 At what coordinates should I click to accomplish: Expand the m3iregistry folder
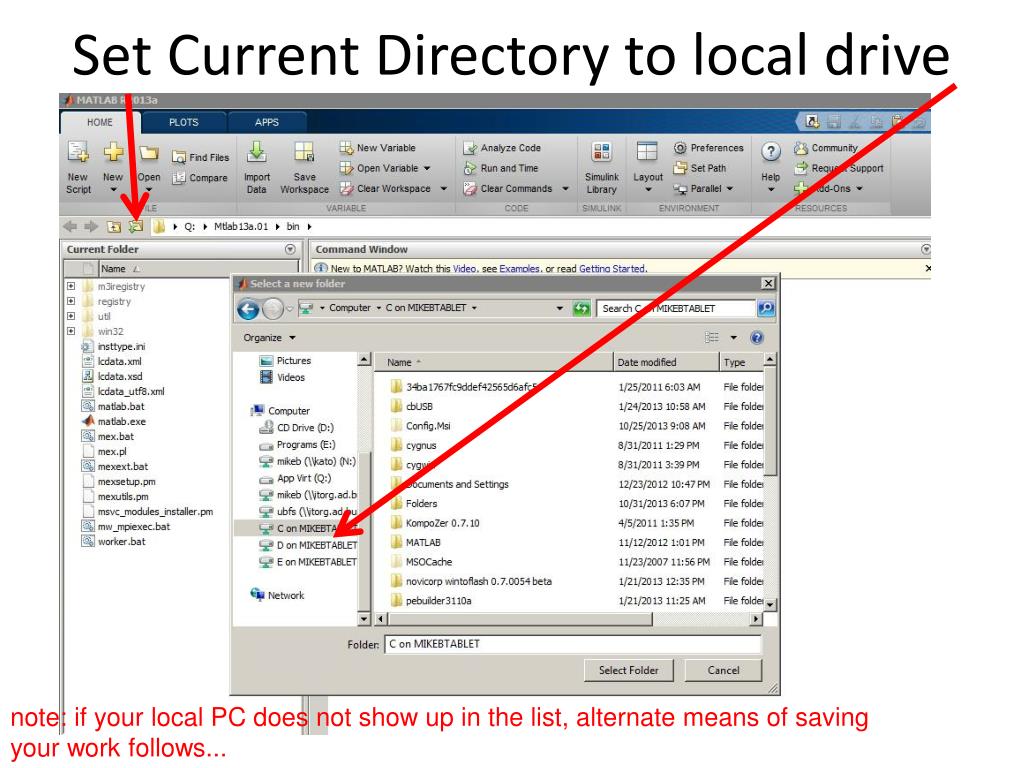click(71, 286)
